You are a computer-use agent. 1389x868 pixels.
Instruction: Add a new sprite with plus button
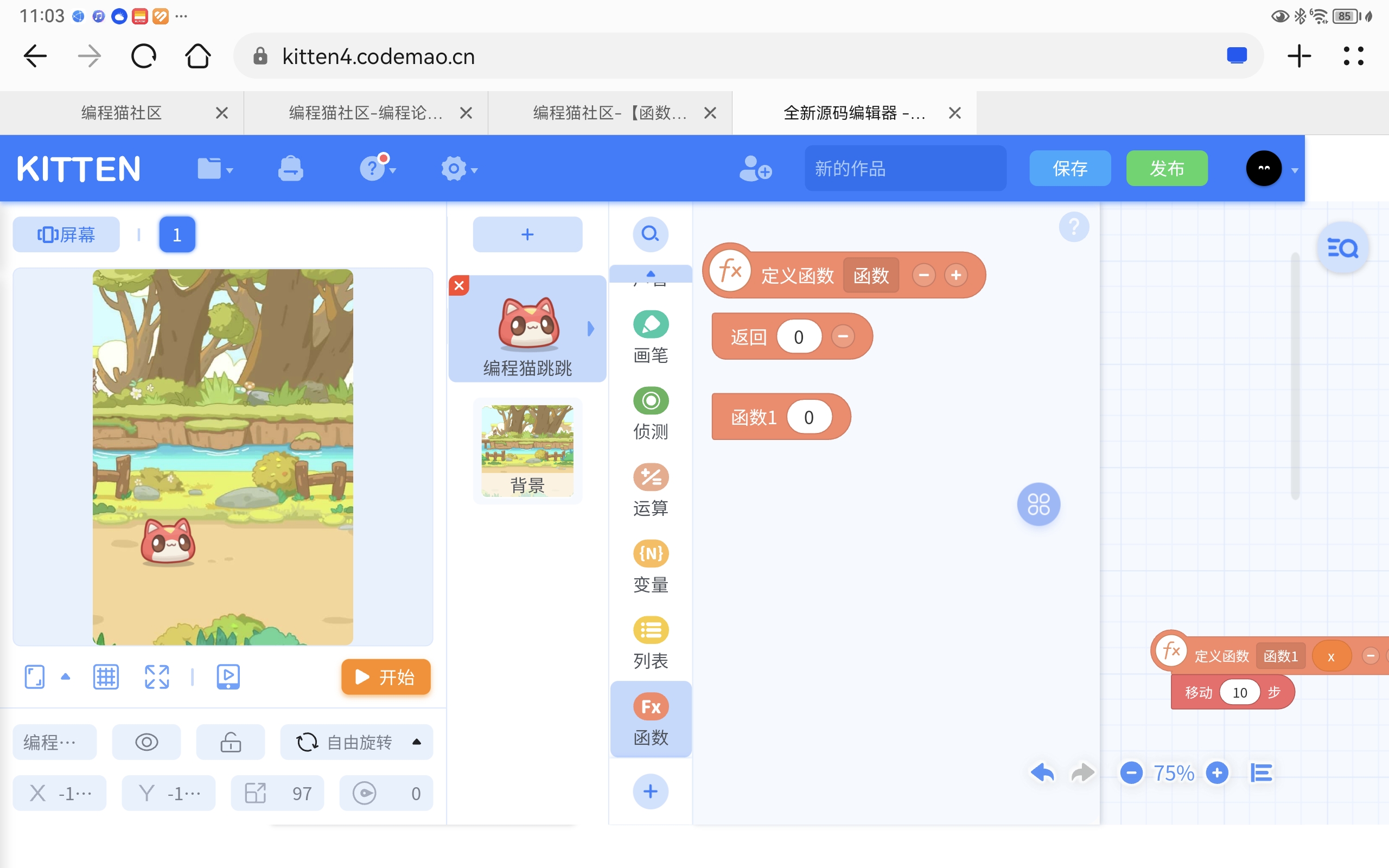527,234
